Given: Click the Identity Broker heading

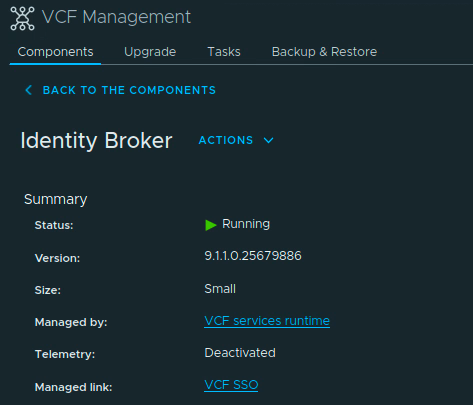Looking at the screenshot, I should (x=96, y=140).
